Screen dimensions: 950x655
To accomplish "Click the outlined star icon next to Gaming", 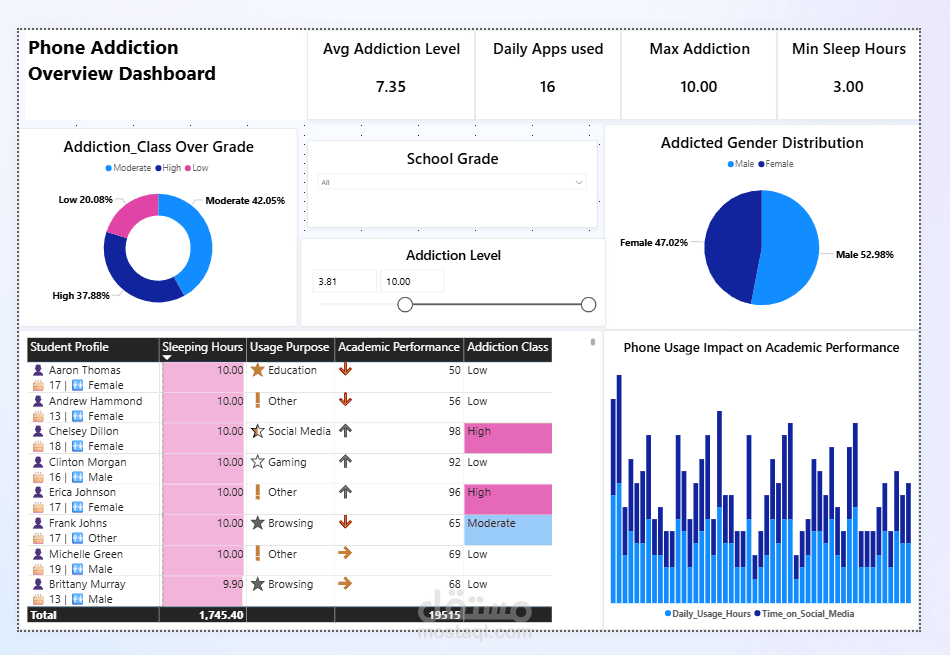I will pyautogui.click(x=257, y=462).
